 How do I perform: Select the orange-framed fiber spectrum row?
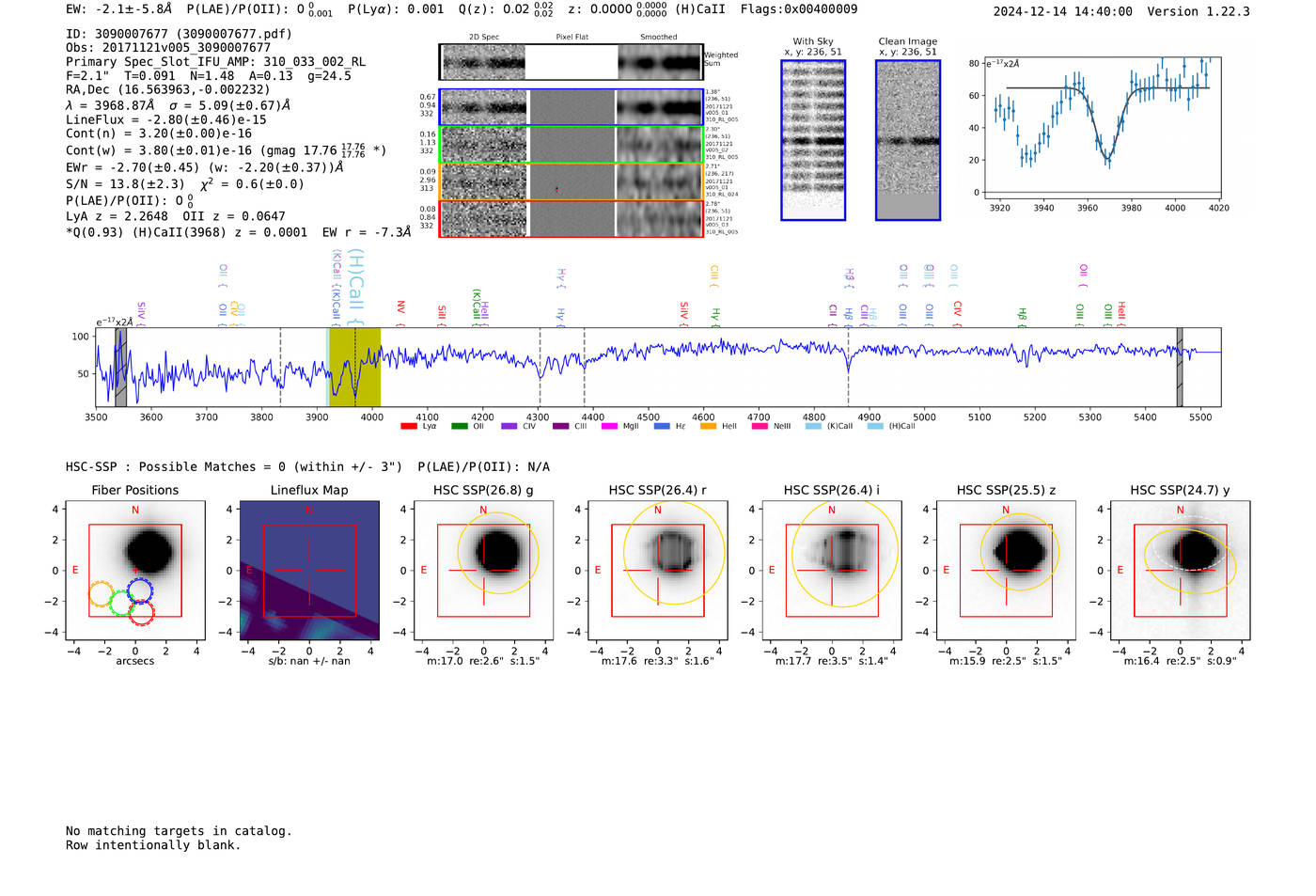(571, 181)
